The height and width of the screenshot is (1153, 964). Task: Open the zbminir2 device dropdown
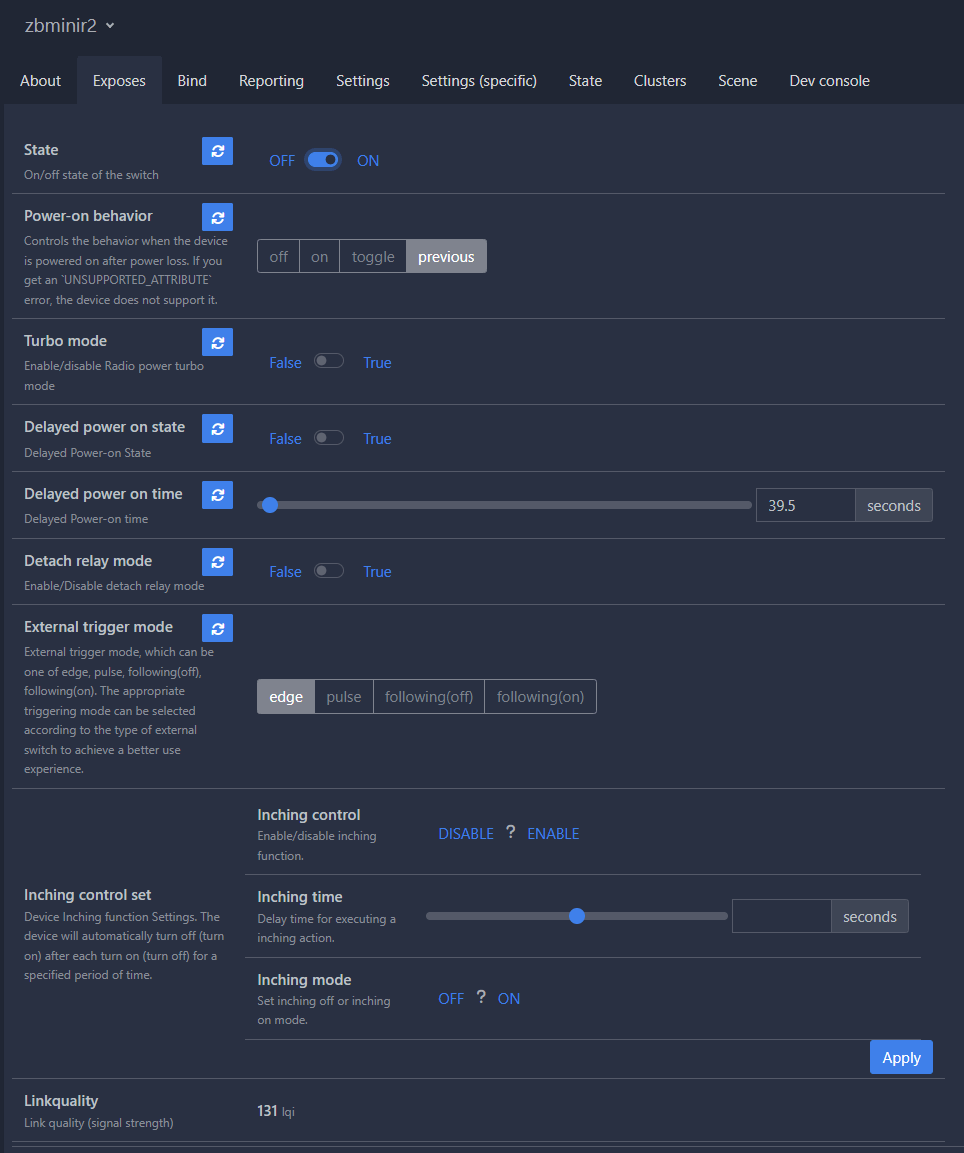[x=70, y=26]
